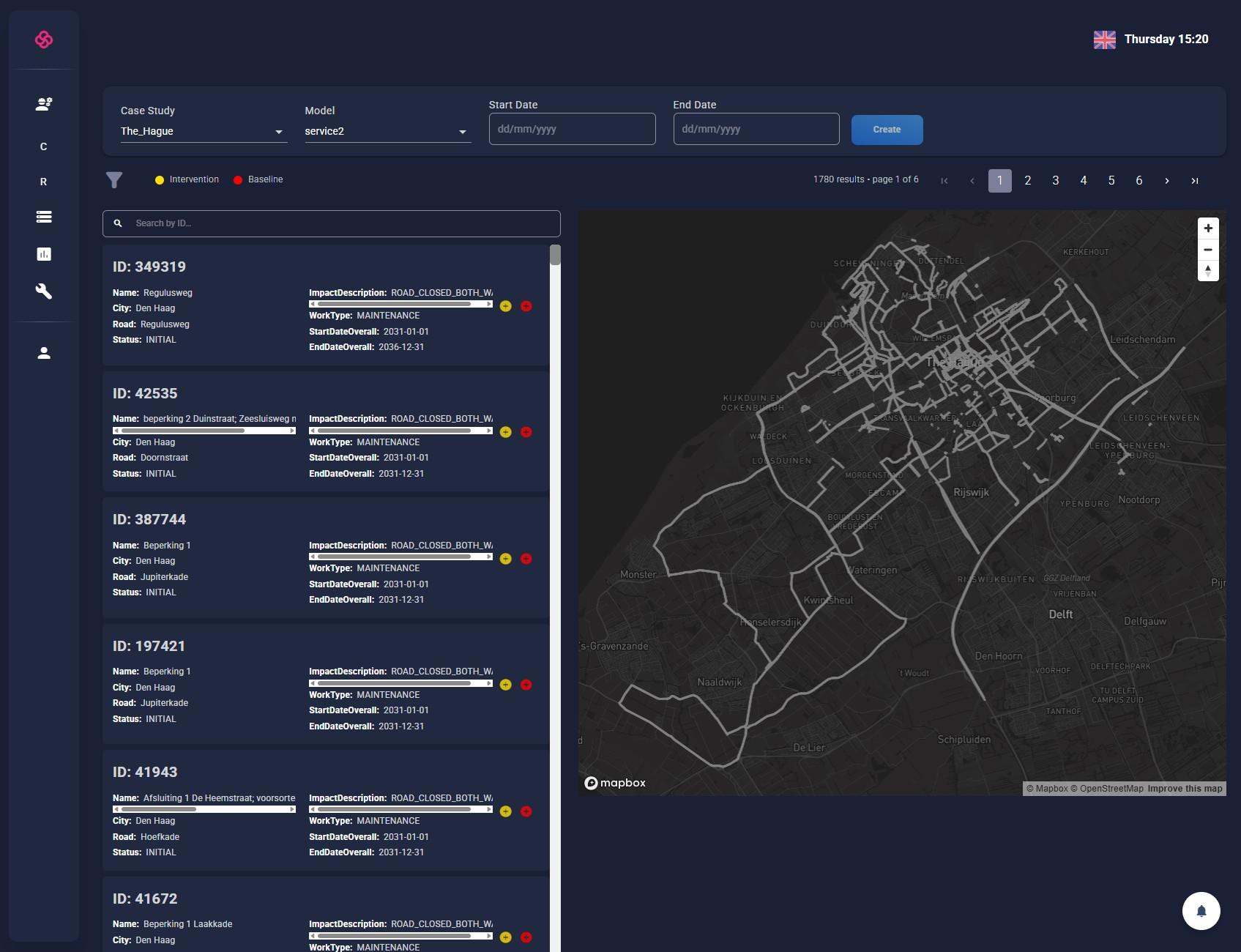Add ID 387744 to Intervention with yellow plus

[x=505, y=559]
